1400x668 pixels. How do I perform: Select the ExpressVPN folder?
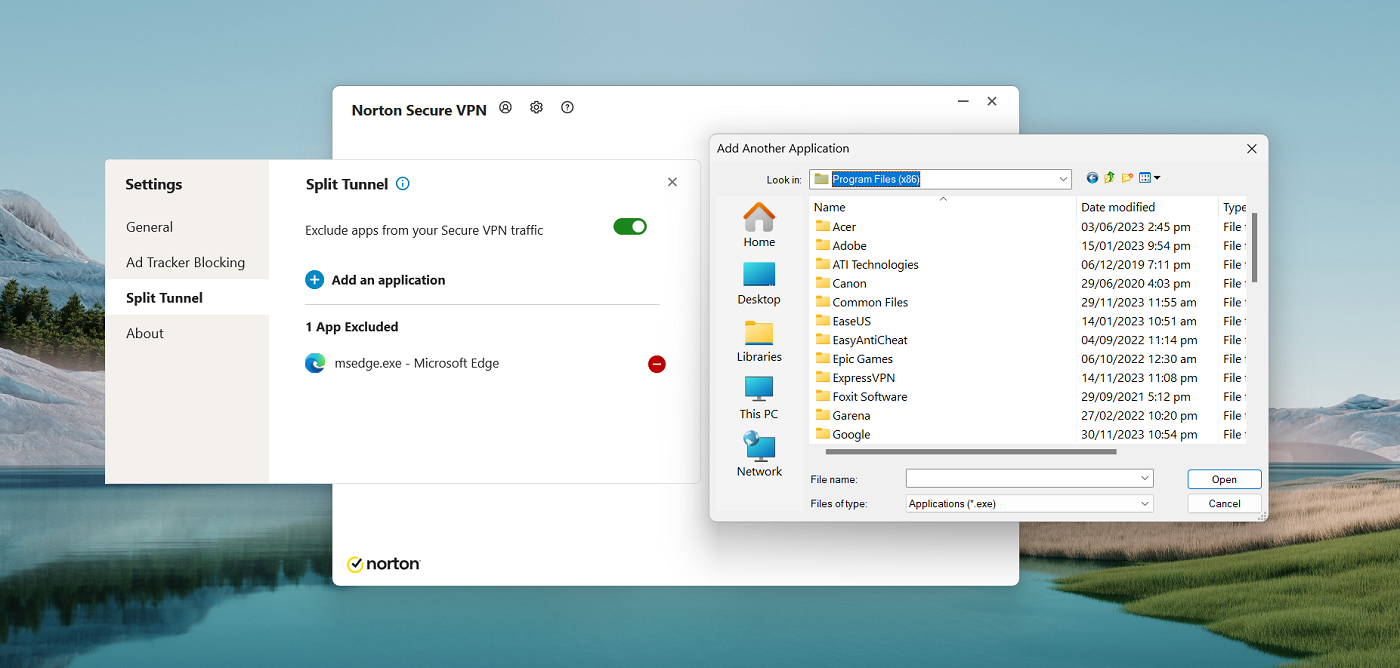[x=863, y=378]
